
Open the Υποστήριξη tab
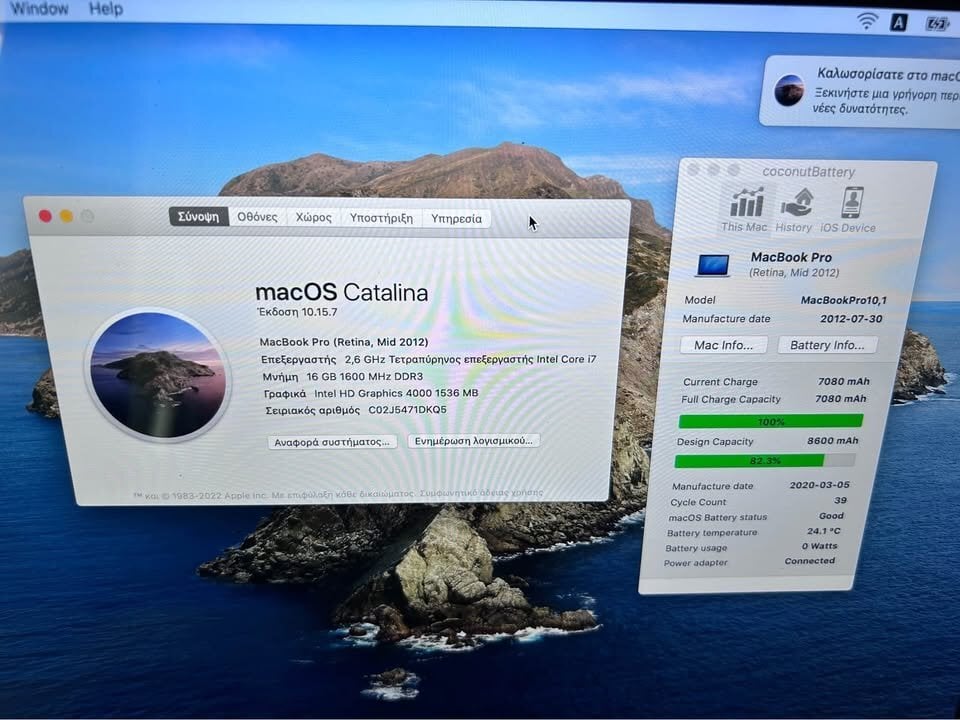point(381,218)
